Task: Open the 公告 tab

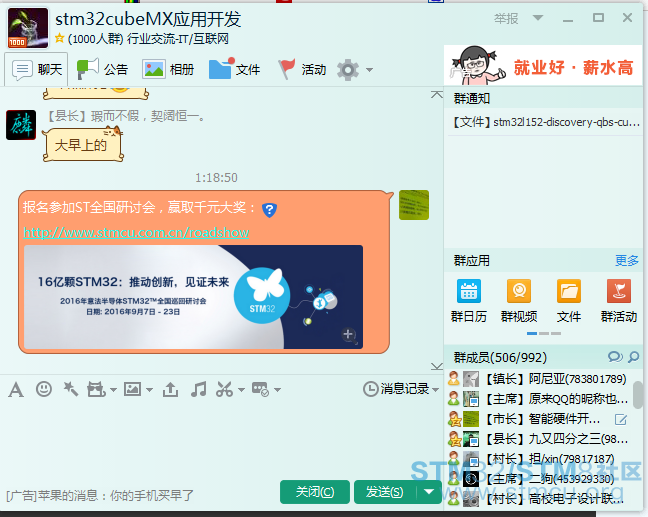Action: 103,69
